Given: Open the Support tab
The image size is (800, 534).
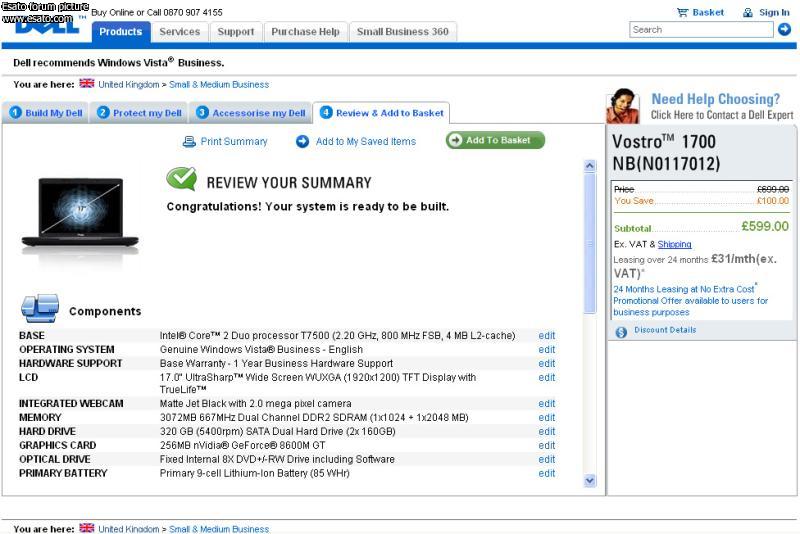Looking at the screenshot, I should pyautogui.click(x=236, y=32).
